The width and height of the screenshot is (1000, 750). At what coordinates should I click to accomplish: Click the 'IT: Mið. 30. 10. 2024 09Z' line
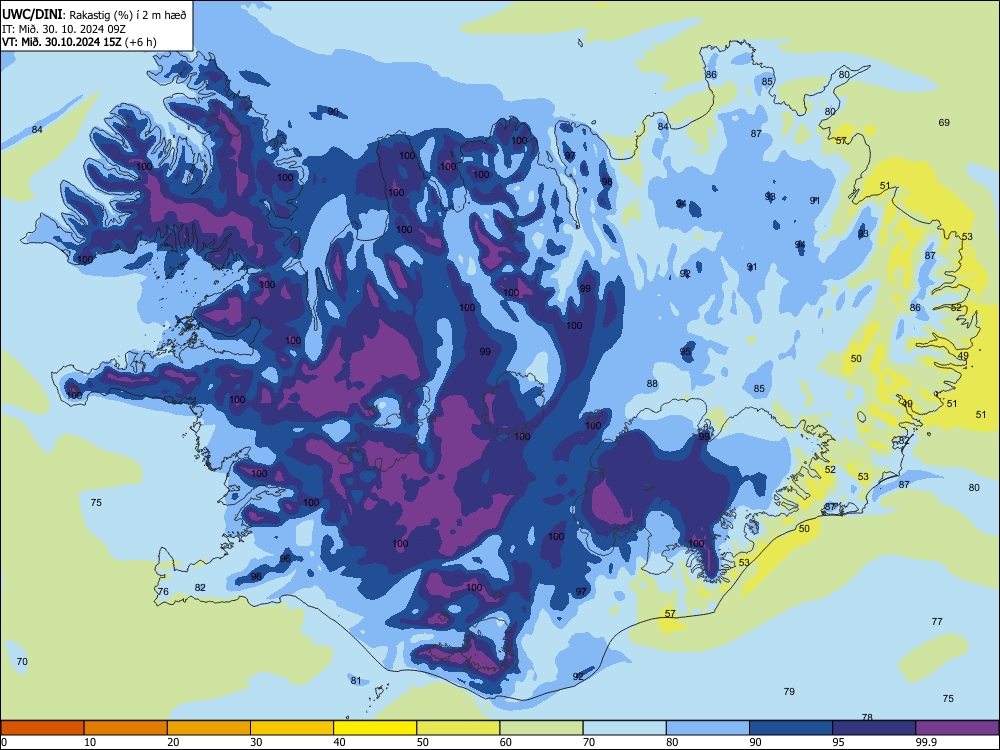pyautogui.click(x=62, y=29)
